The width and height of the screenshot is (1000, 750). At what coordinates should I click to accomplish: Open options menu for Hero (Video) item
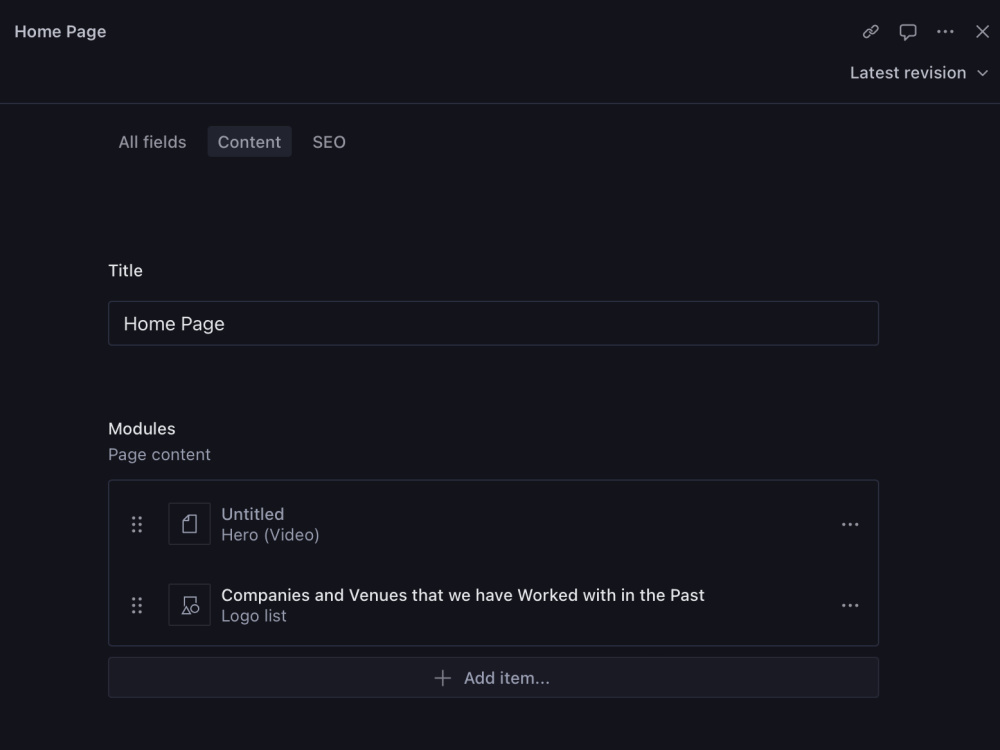coord(849,524)
